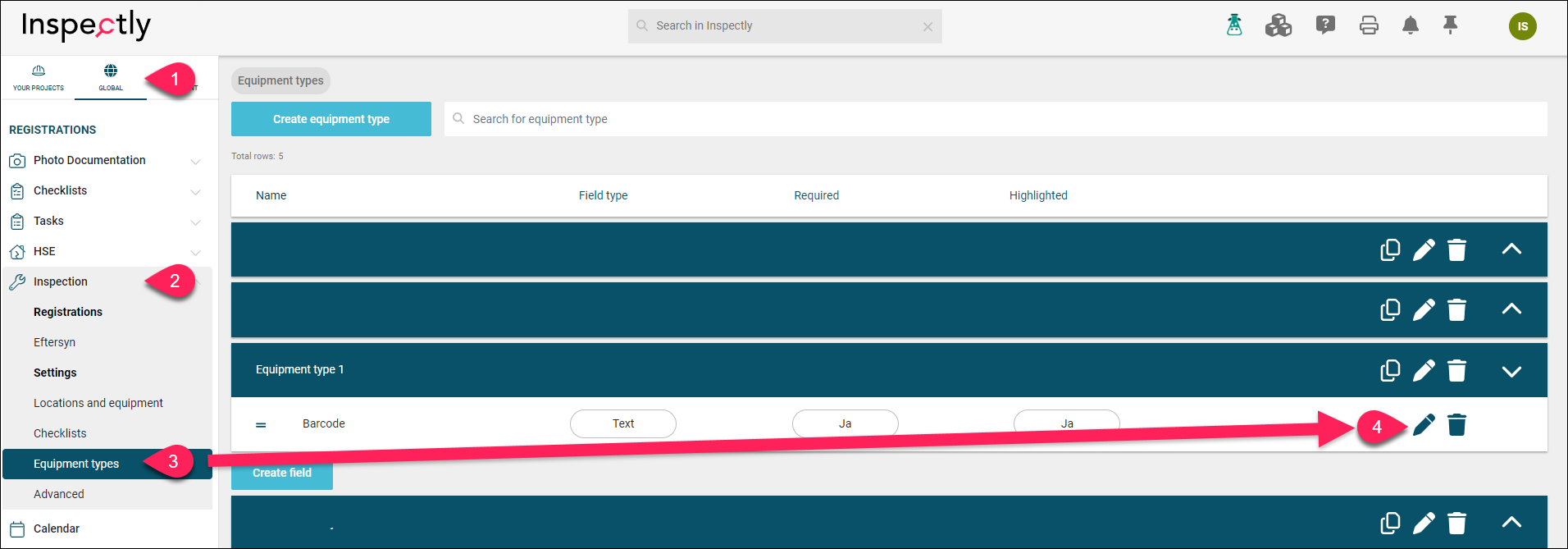Click the Text field type pill
1568x549 pixels.
tap(623, 423)
